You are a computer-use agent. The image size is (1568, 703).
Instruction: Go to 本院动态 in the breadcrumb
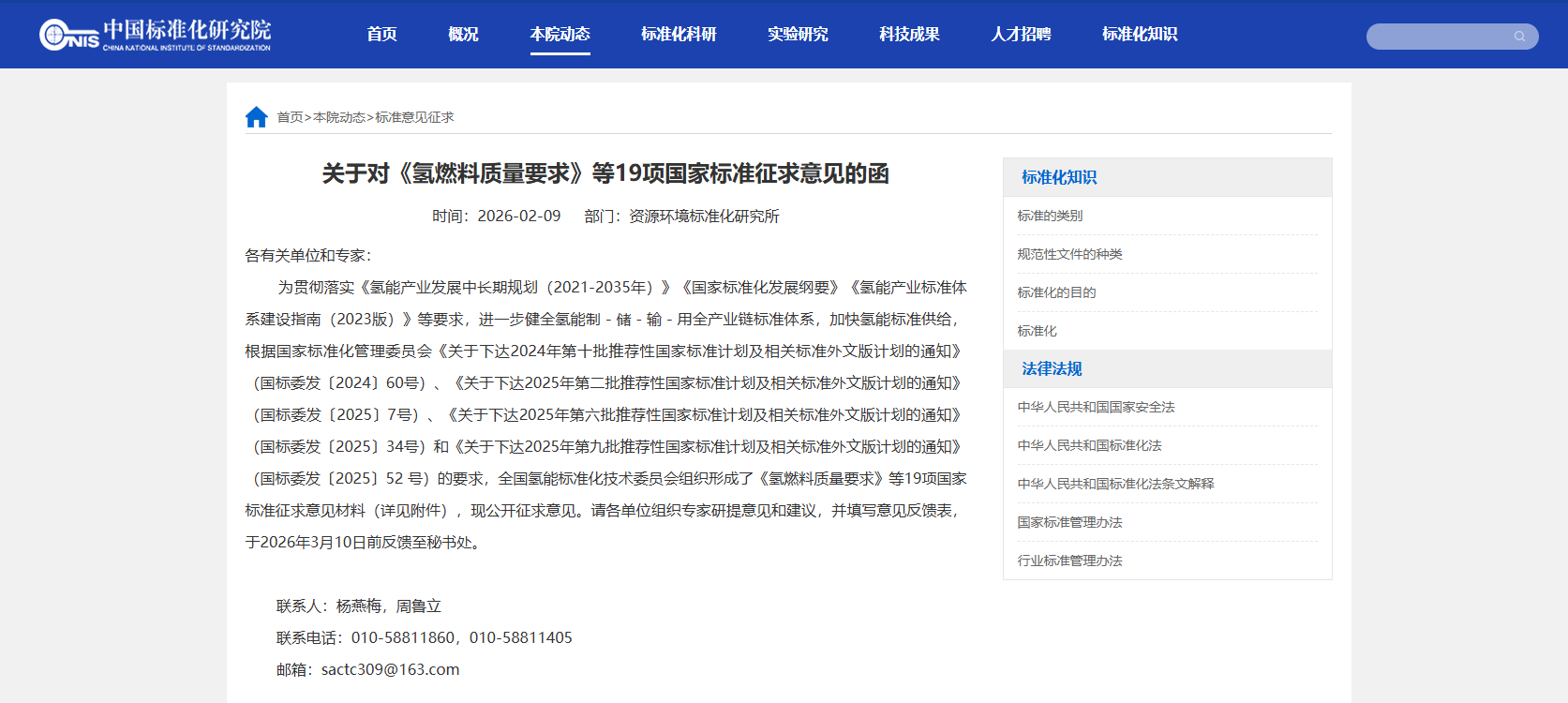pyautogui.click(x=339, y=117)
